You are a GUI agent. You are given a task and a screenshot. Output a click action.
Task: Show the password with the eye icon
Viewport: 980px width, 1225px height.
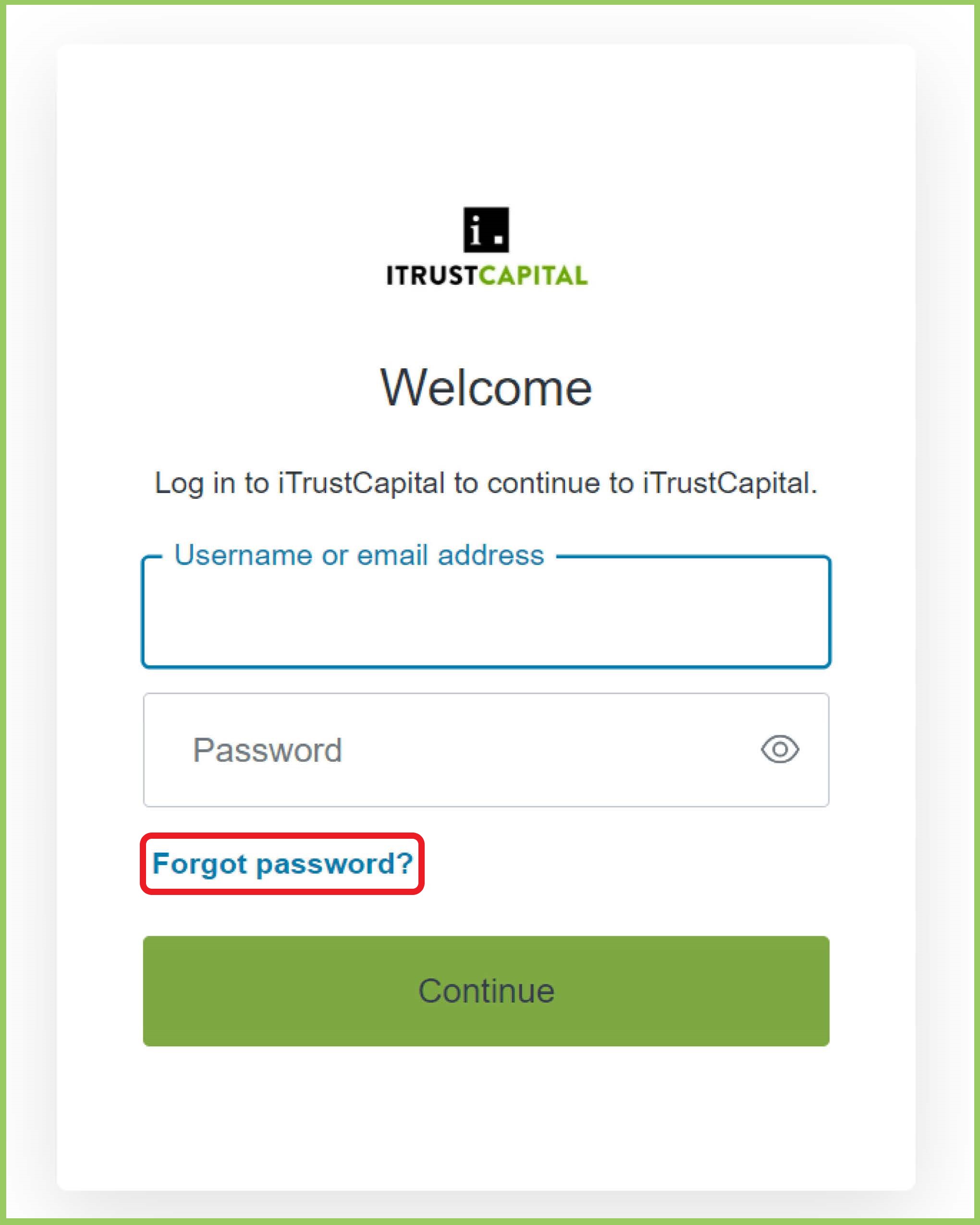coord(780,749)
